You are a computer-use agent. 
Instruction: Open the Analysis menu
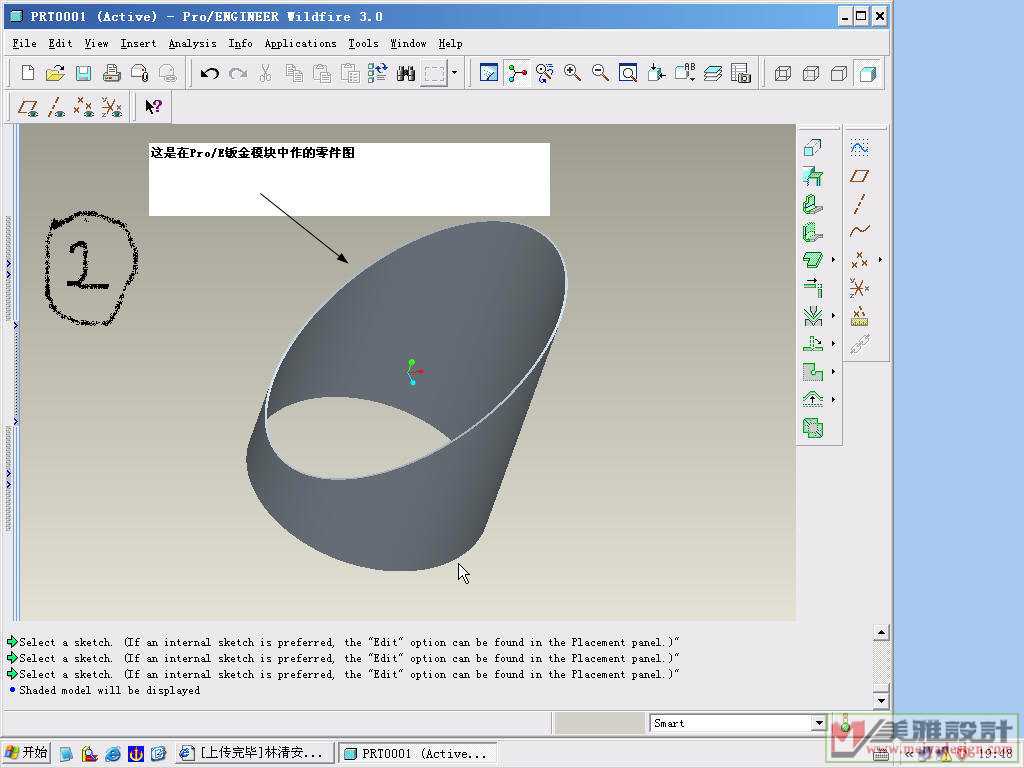pyautogui.click(x=193, y=44)
